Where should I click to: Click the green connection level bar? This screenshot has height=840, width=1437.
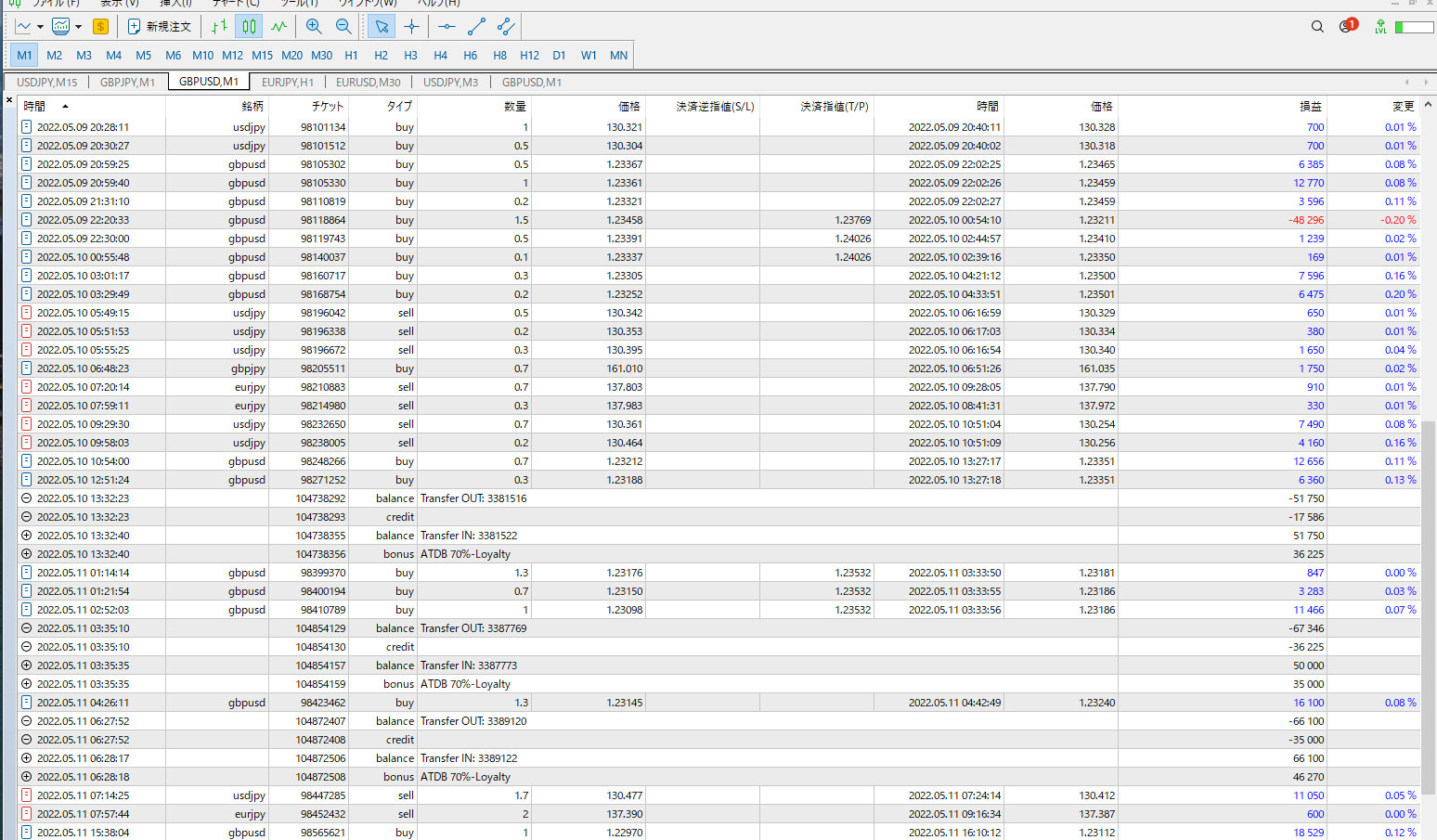(1414, 27)
